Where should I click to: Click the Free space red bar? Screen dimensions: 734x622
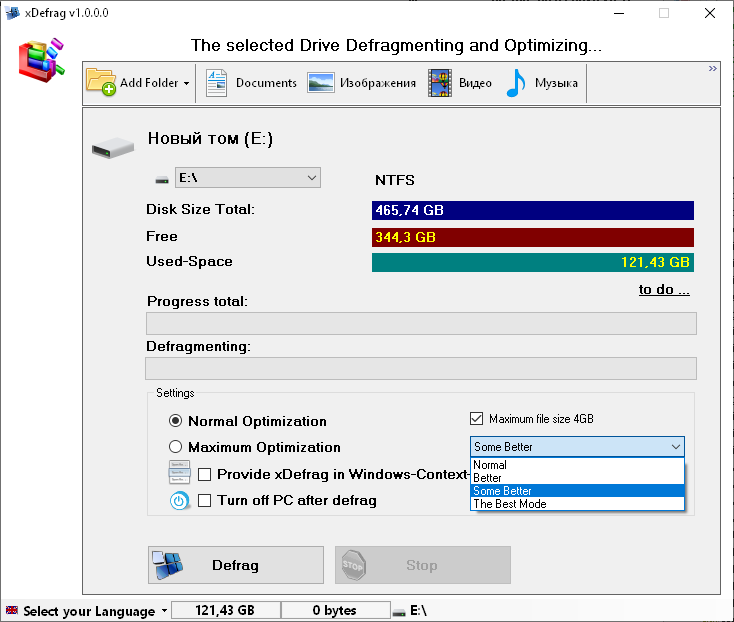(533, 237)
